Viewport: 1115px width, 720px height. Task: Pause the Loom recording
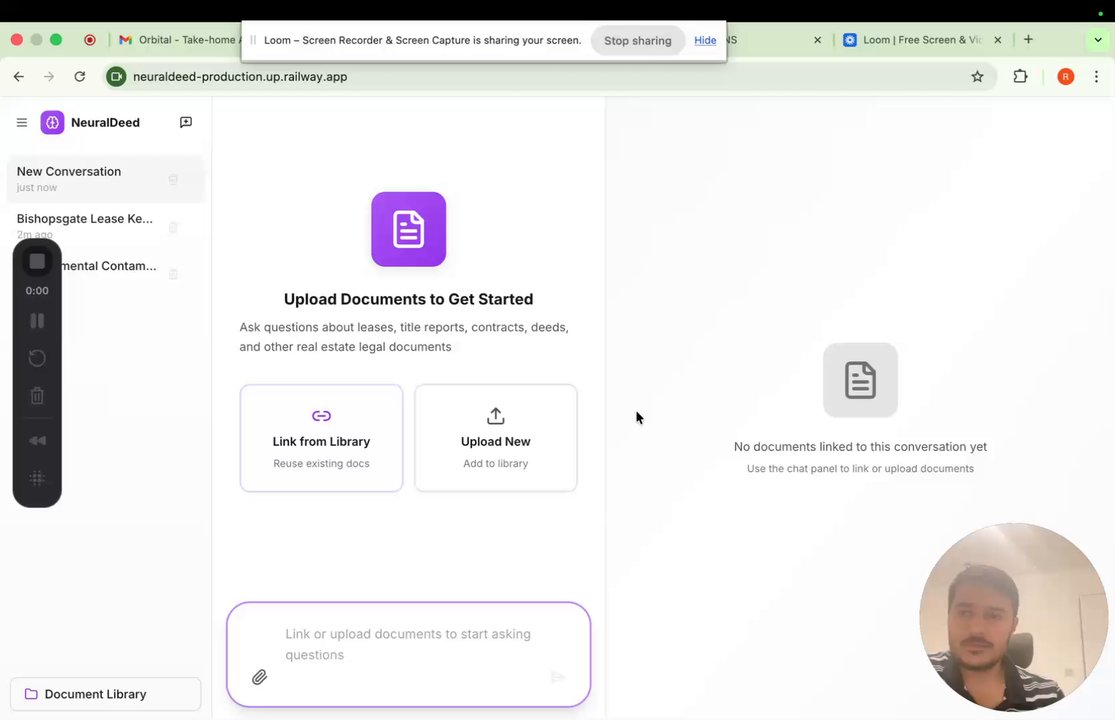pyautogui.click(x=37, y=321)
